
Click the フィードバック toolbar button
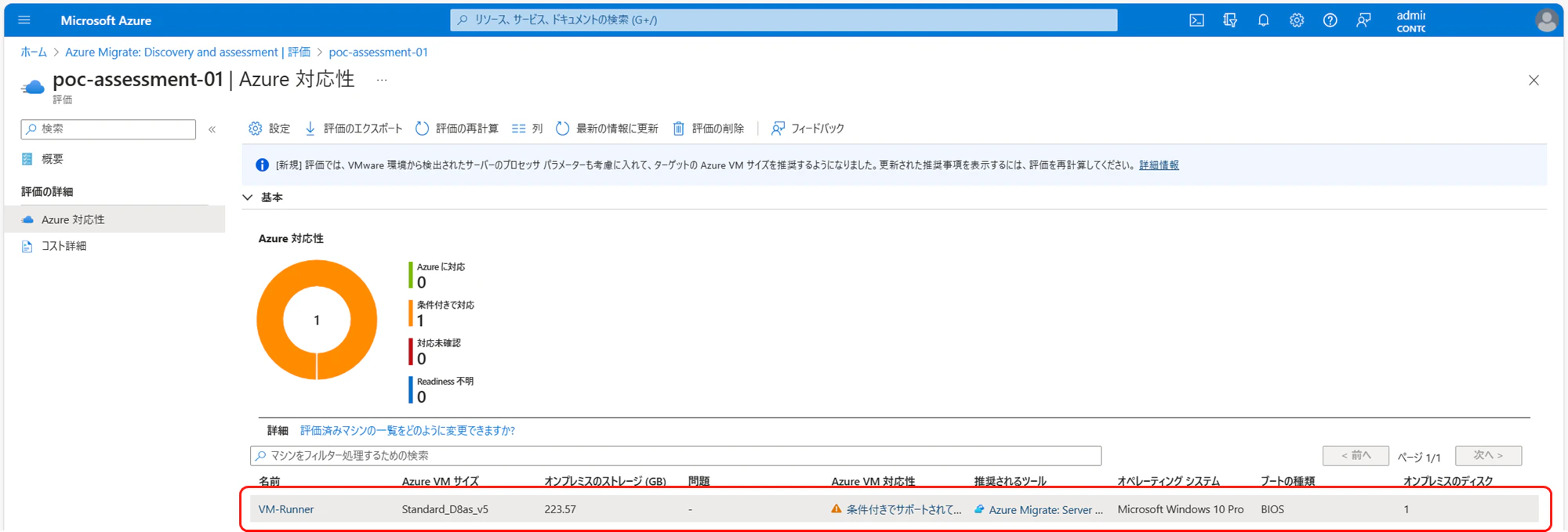pyautogui.click(x=808, y=128)
